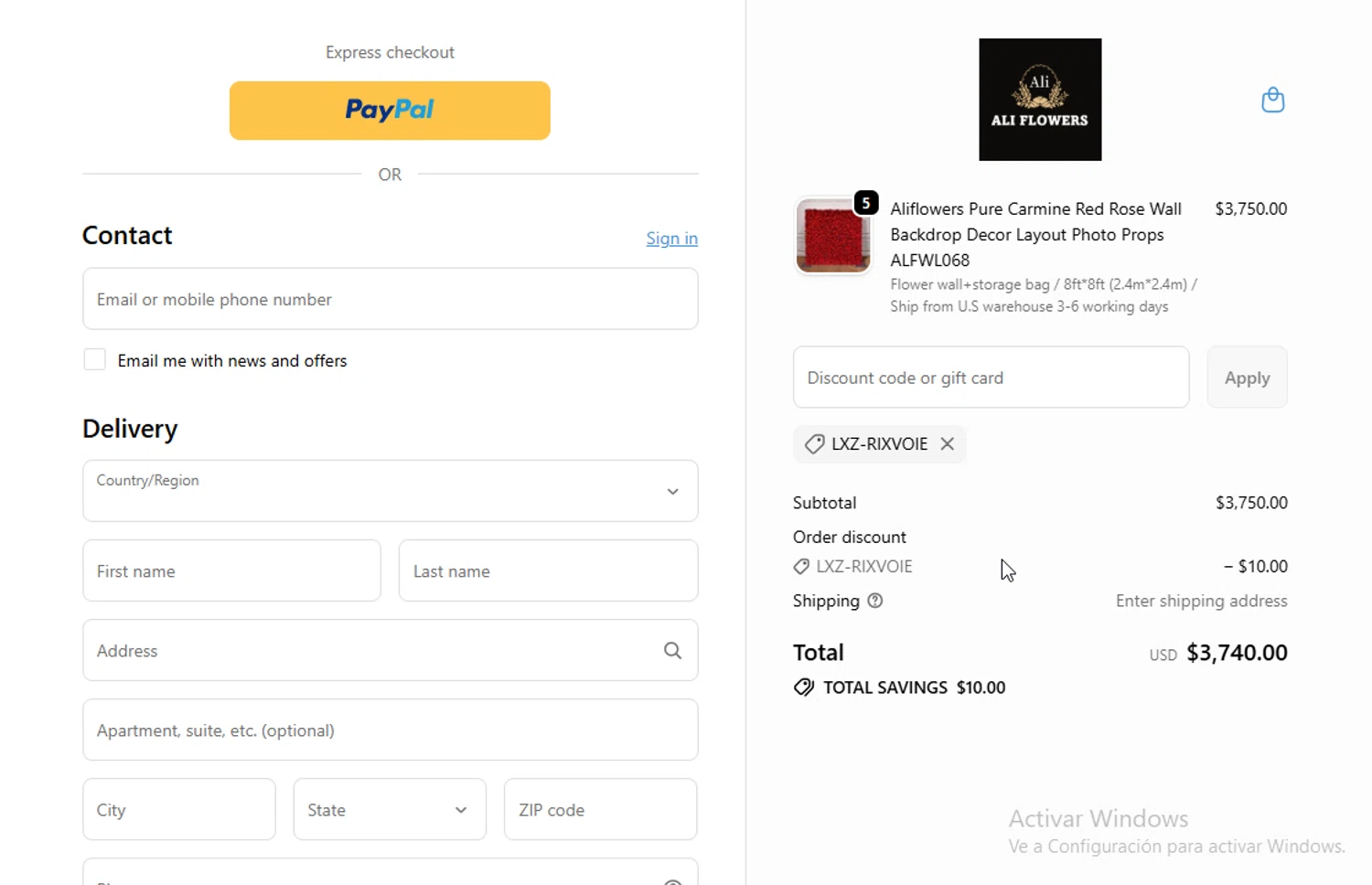Screen dimensions: 1372x885
Task: Enable Email me with news and offers
Action: click(x=94, y=360)
